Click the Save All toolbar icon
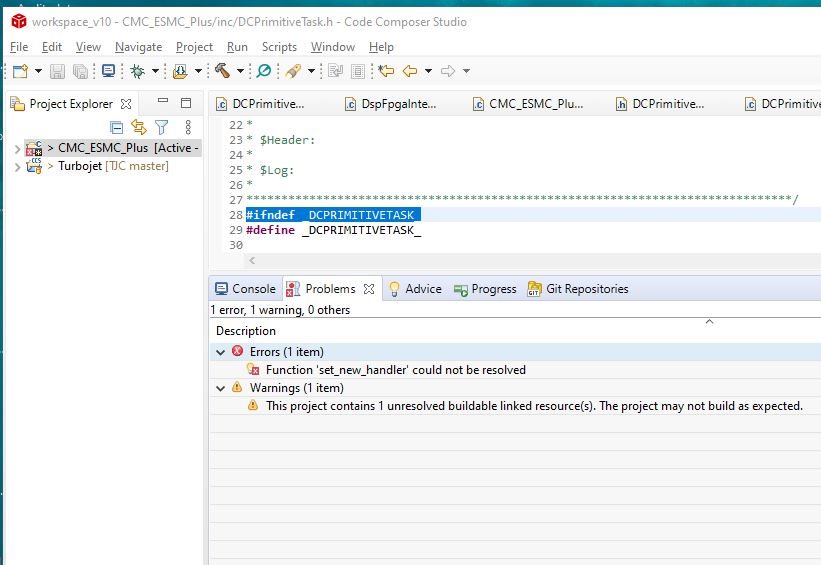This screenshot has width=821, height=565. tap(80, 71)
